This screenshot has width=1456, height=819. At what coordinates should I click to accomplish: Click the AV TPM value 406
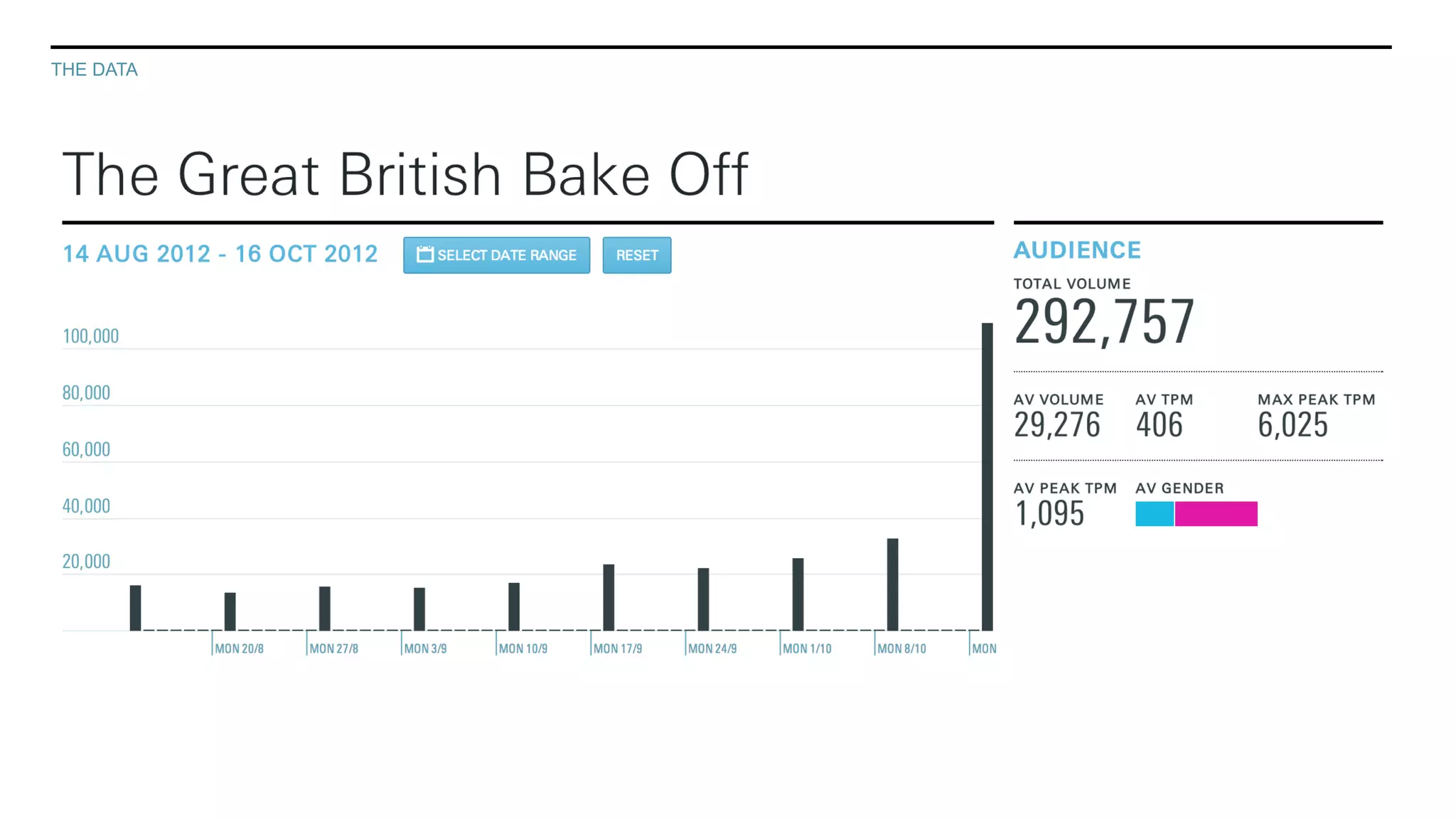(1159, 425)
